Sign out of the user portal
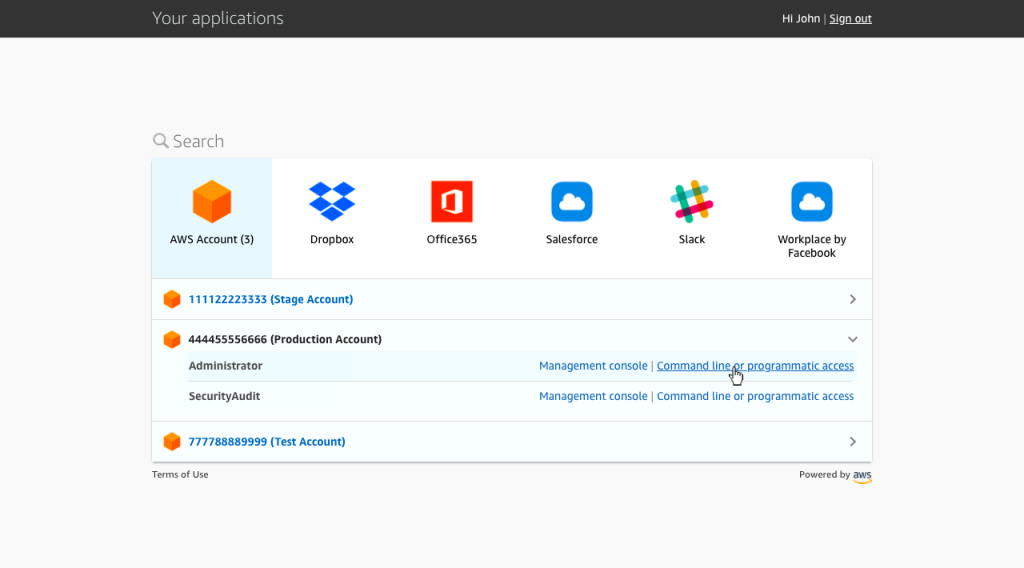Image resolution: width=1024 pixels, height=568 pixels. [850, 19]
